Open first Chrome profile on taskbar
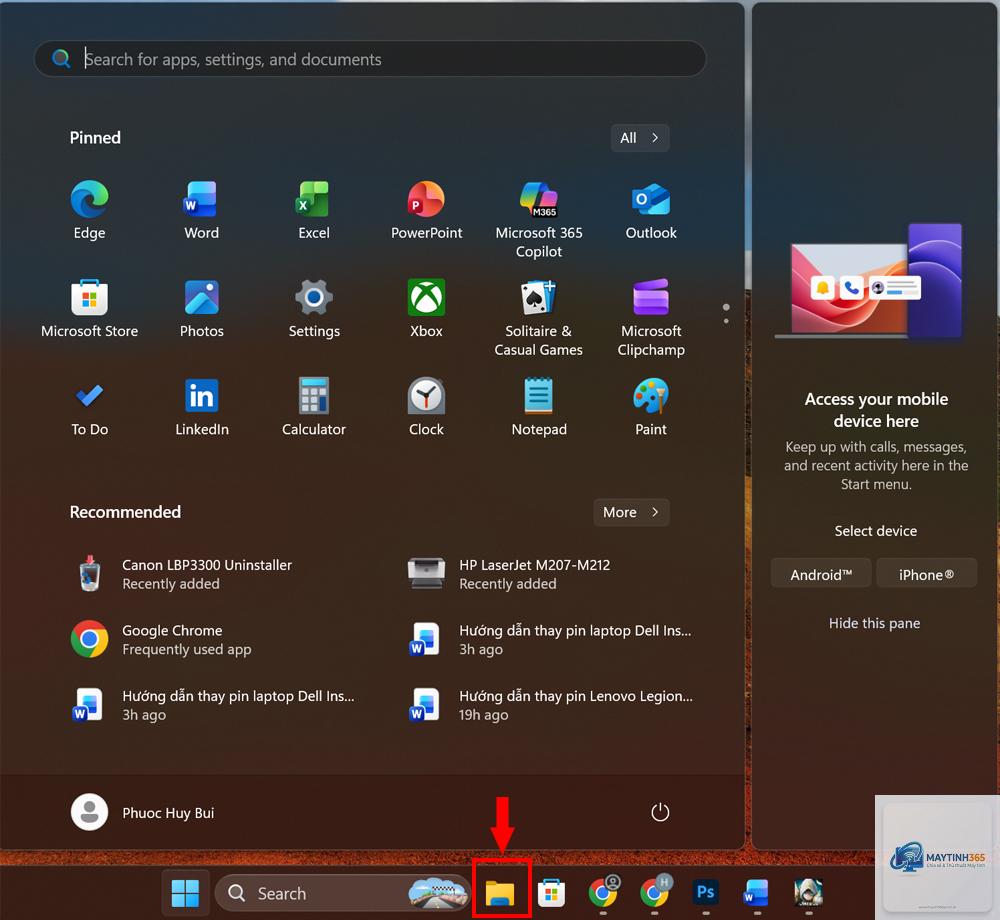This screenshot has height=920, width=1000. 603,892
